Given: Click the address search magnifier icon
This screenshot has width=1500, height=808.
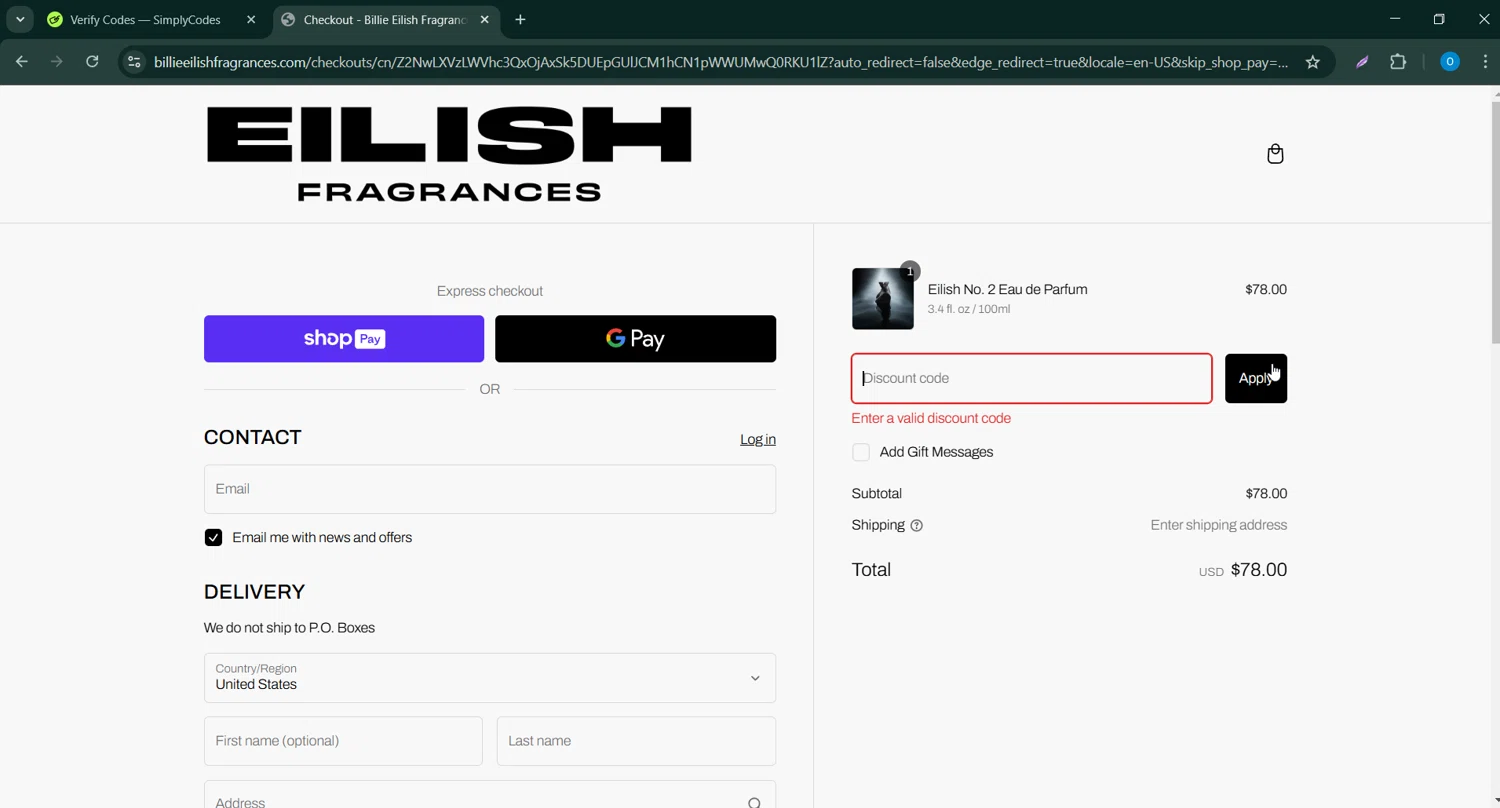Looking at the screenshot, I should (754, 802).
